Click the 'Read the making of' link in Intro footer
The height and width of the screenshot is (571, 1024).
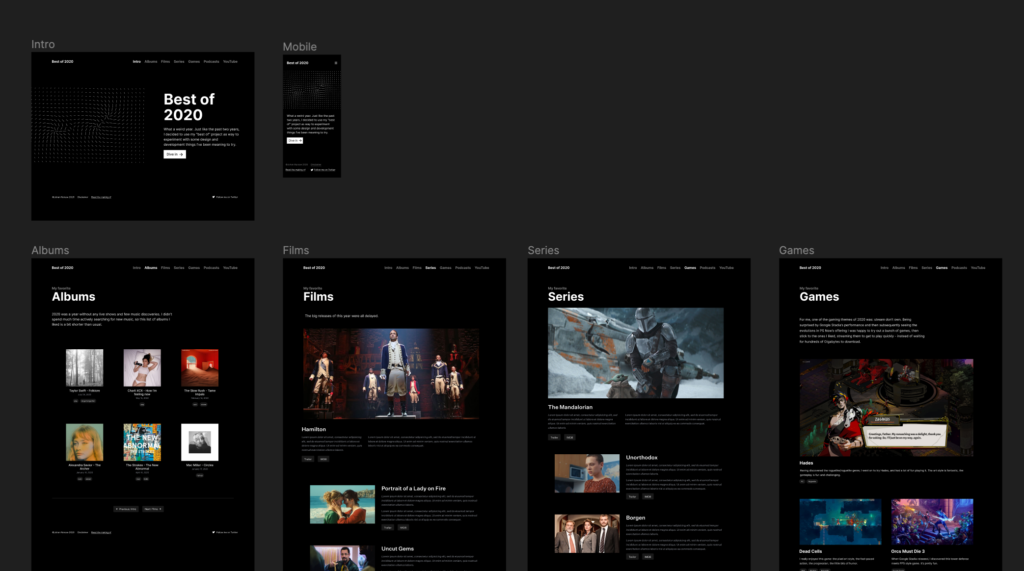(x=101, y=197)
